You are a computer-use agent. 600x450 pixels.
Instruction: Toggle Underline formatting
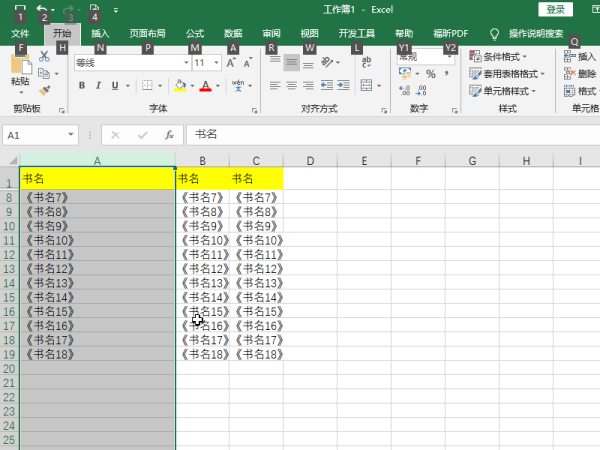coord(116,86)
